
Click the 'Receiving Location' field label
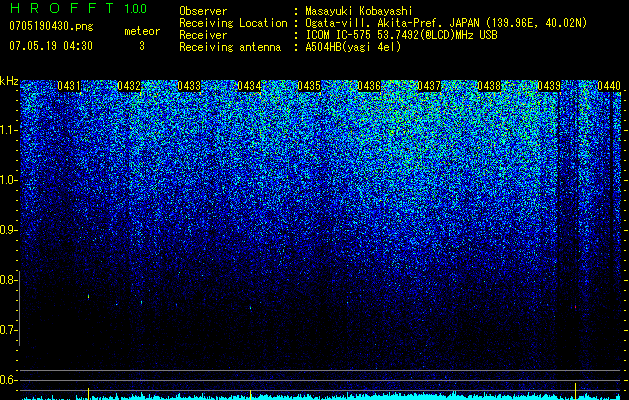coord(233,23)
